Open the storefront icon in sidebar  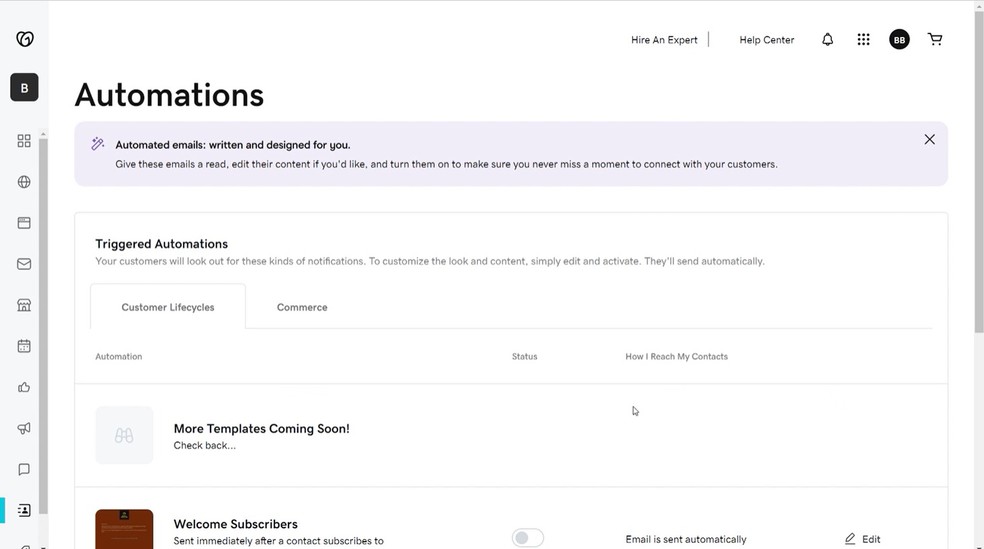click(x=24, y=305)
